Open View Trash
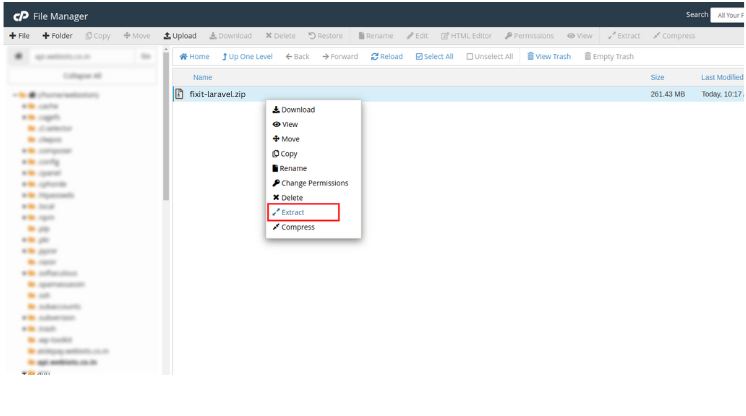 coord(531,56)
